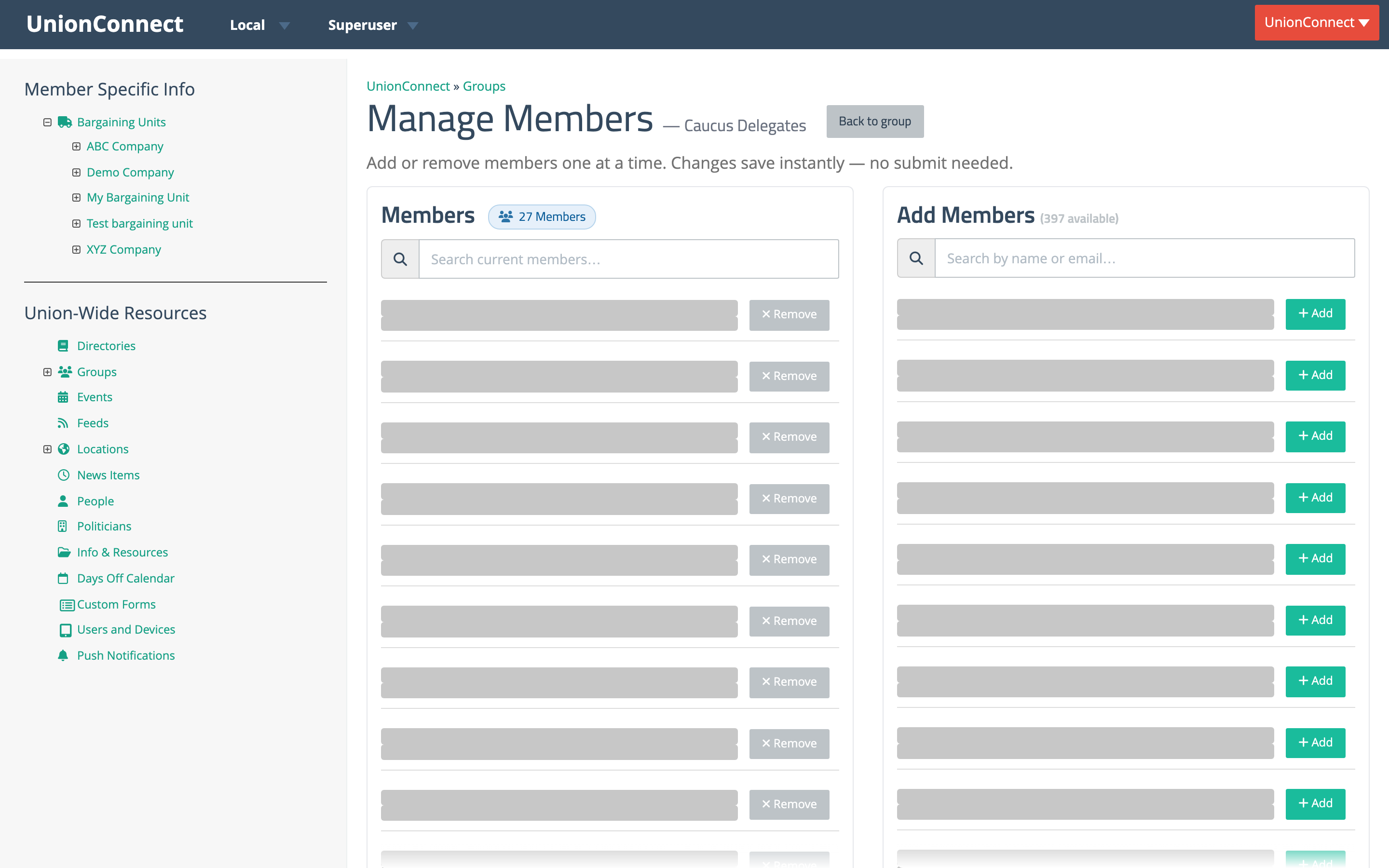Open the Local dropdown in navbar
Screen dimensions: 1389x868
point(260,25)
